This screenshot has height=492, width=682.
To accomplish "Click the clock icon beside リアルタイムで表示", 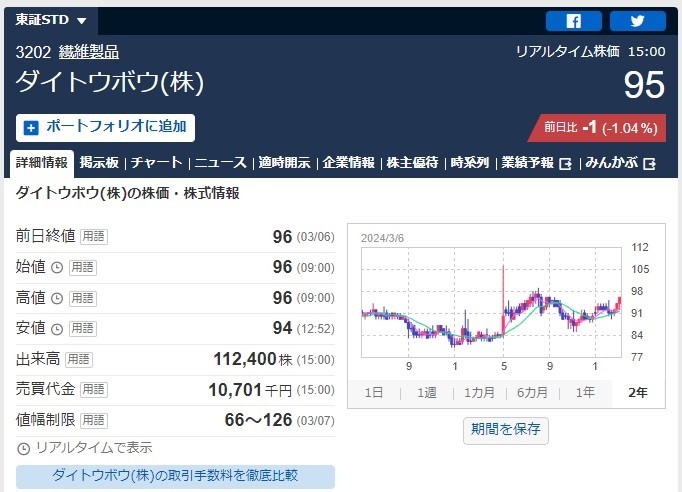I will [x=23, y=448].
